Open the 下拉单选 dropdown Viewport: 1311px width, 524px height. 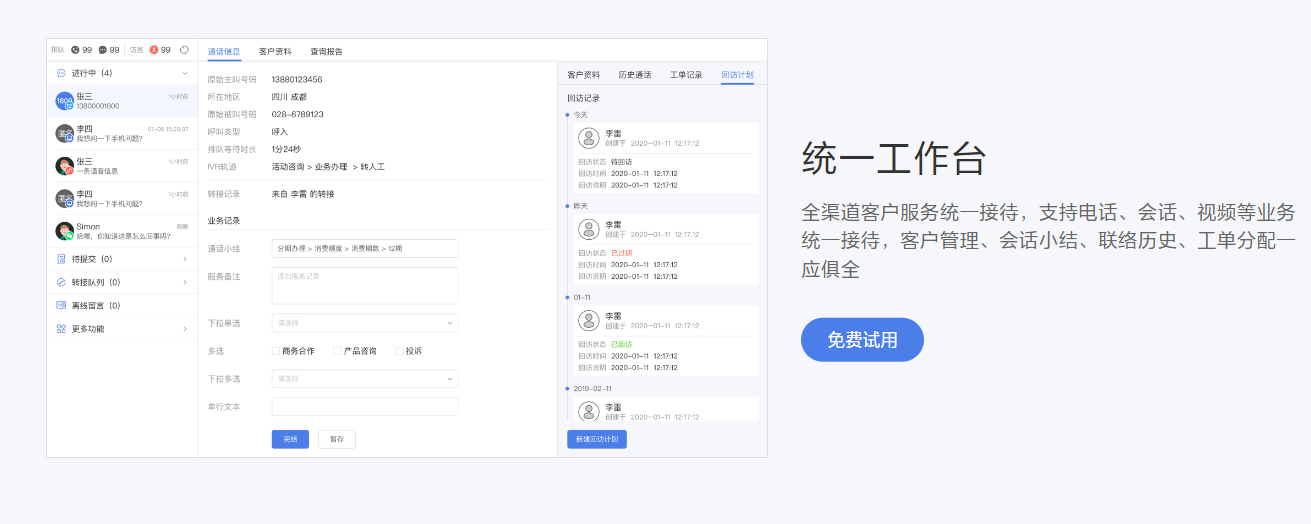(x=364, y=323)
